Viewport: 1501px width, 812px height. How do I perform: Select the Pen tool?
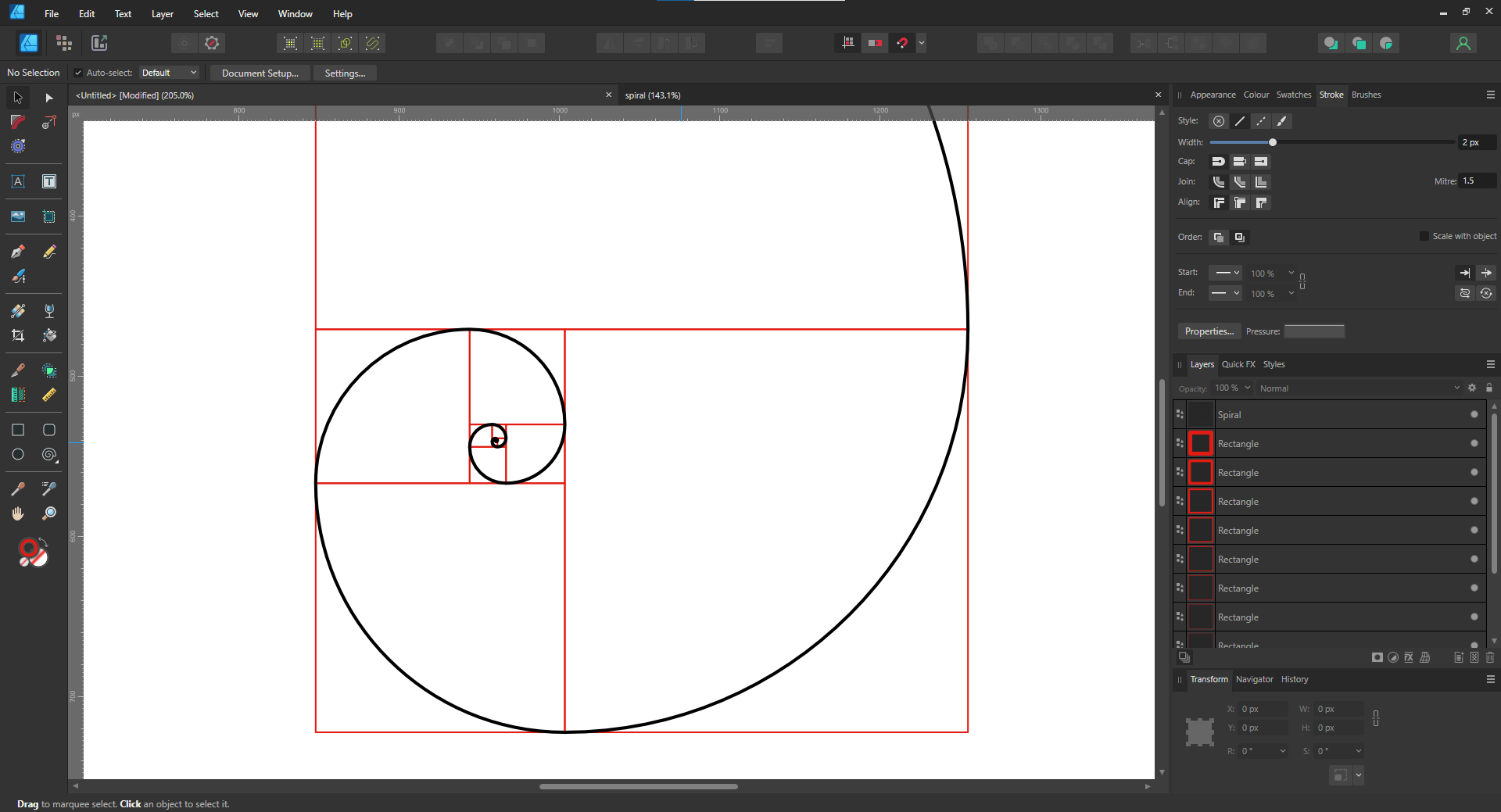(x=18, y=252)
